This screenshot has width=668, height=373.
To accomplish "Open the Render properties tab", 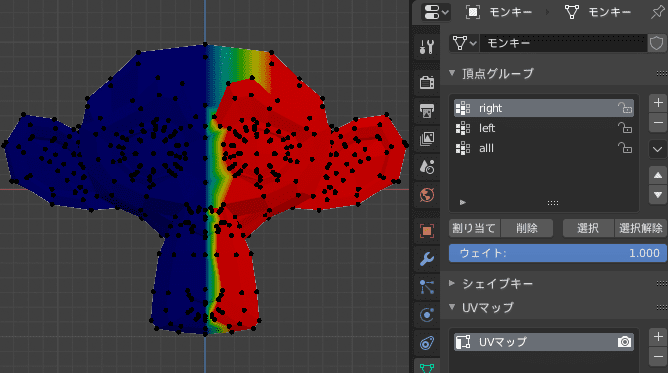I will click(x=426, y=82).
